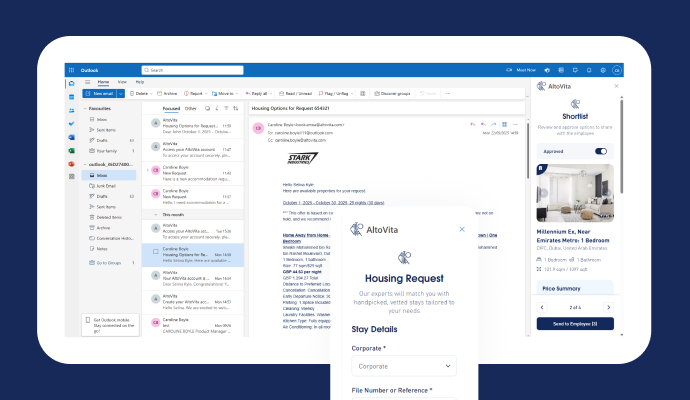Viewport: 690px width, 400px height.
Task: Go to previous shortlist property arrow
Action: coord(542,307)
